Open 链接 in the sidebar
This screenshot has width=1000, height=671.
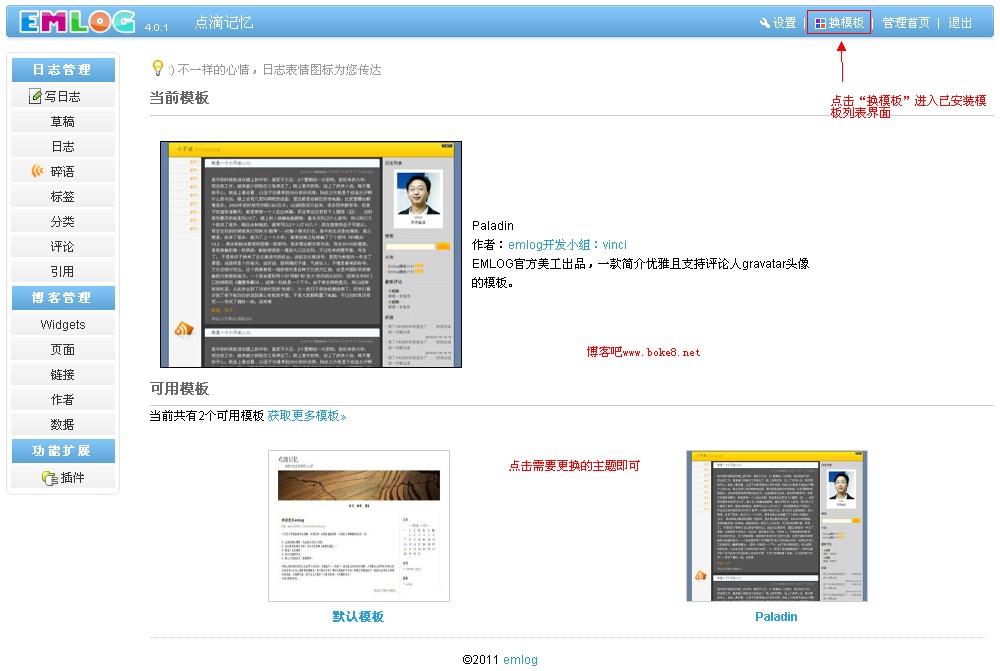63,374
